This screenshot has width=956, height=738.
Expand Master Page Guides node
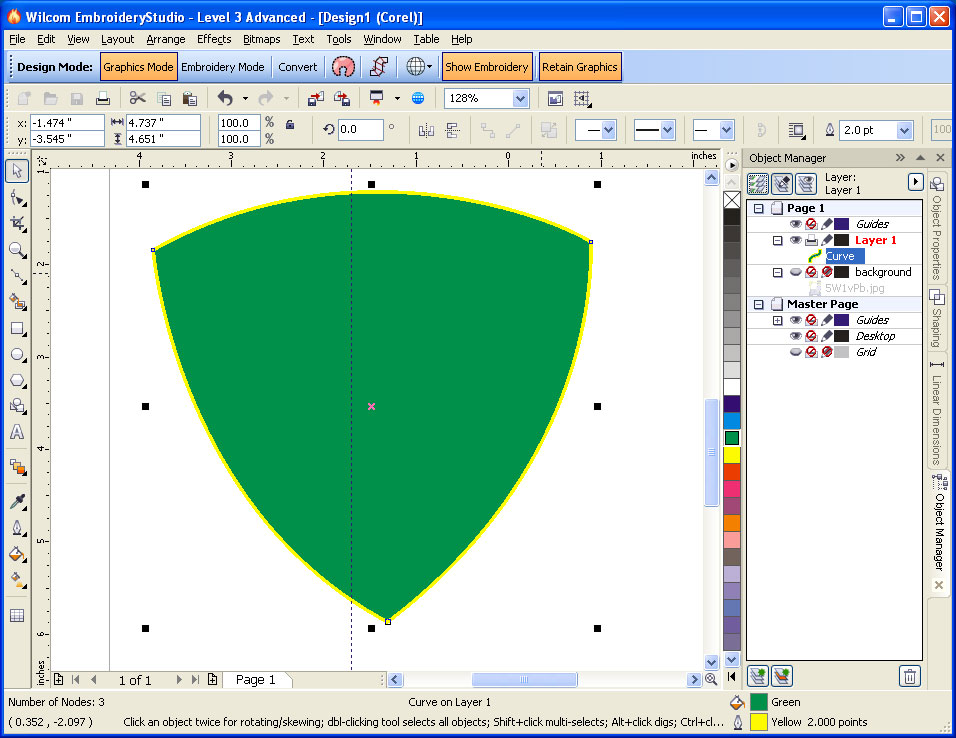click(x=778, y=320)
